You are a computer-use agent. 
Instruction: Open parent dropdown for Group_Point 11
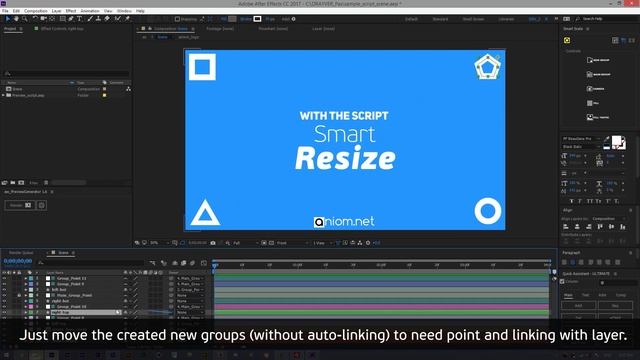tap(190, 278)
